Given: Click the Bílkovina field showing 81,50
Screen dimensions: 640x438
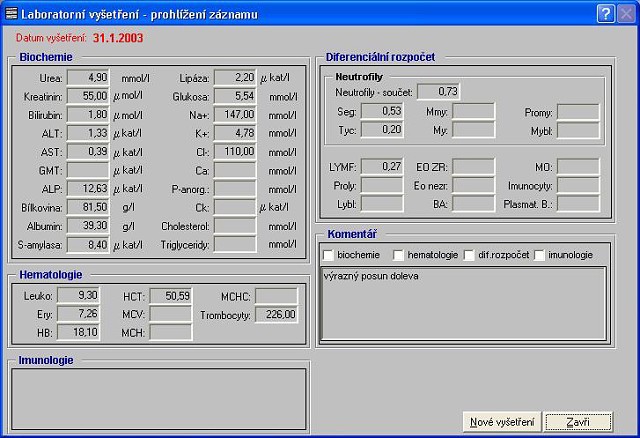Looking at the screenshot, I should click(88, 207).
